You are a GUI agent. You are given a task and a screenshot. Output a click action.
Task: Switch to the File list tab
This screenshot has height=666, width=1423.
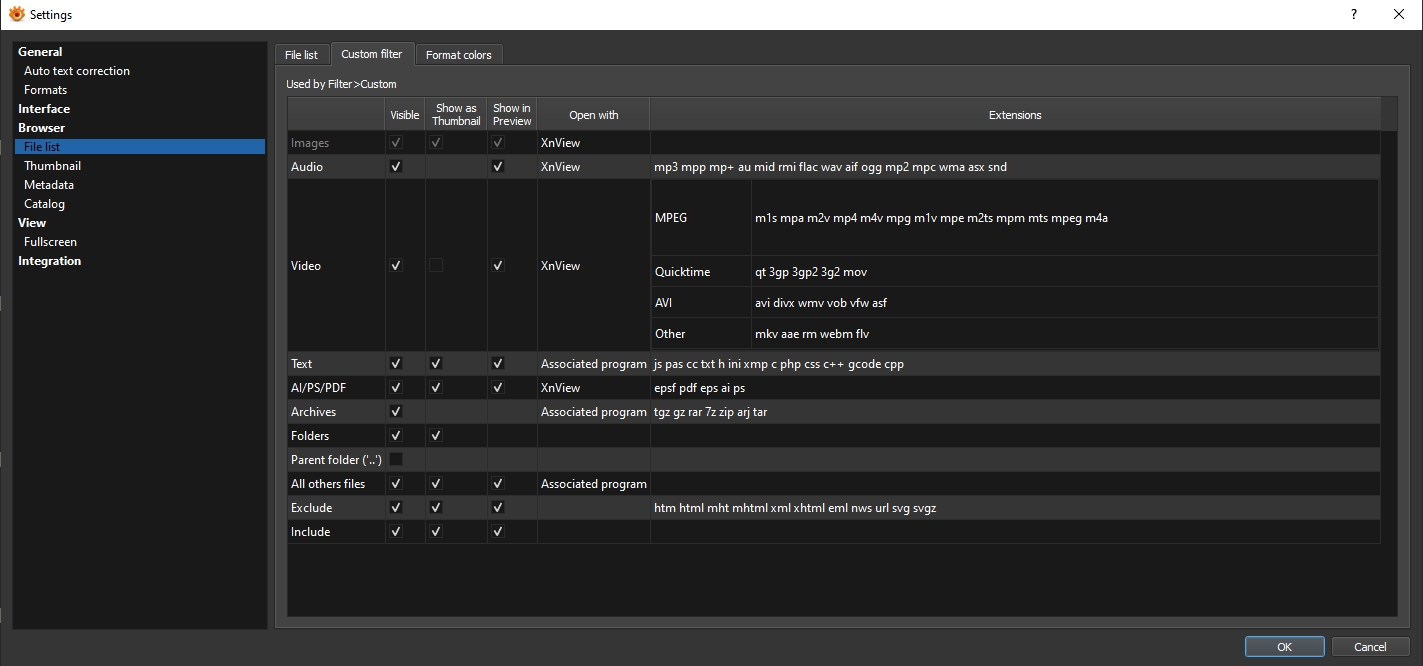pos(301,55)
